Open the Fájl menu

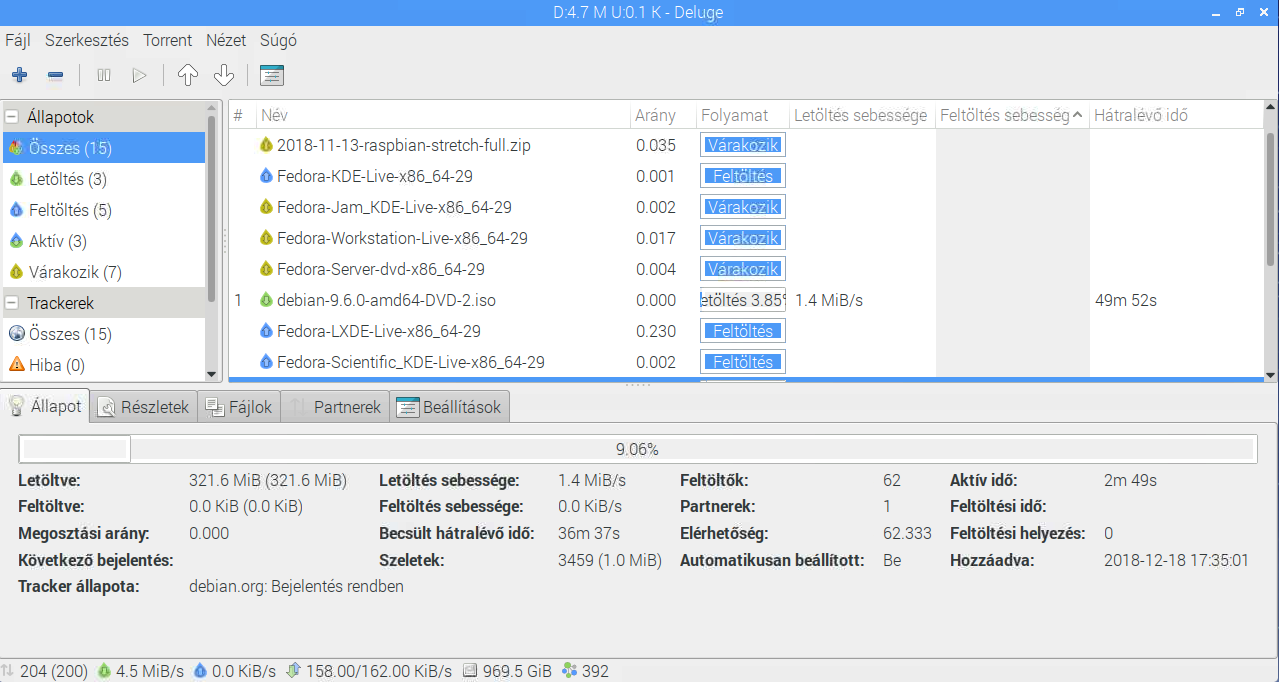17,41
